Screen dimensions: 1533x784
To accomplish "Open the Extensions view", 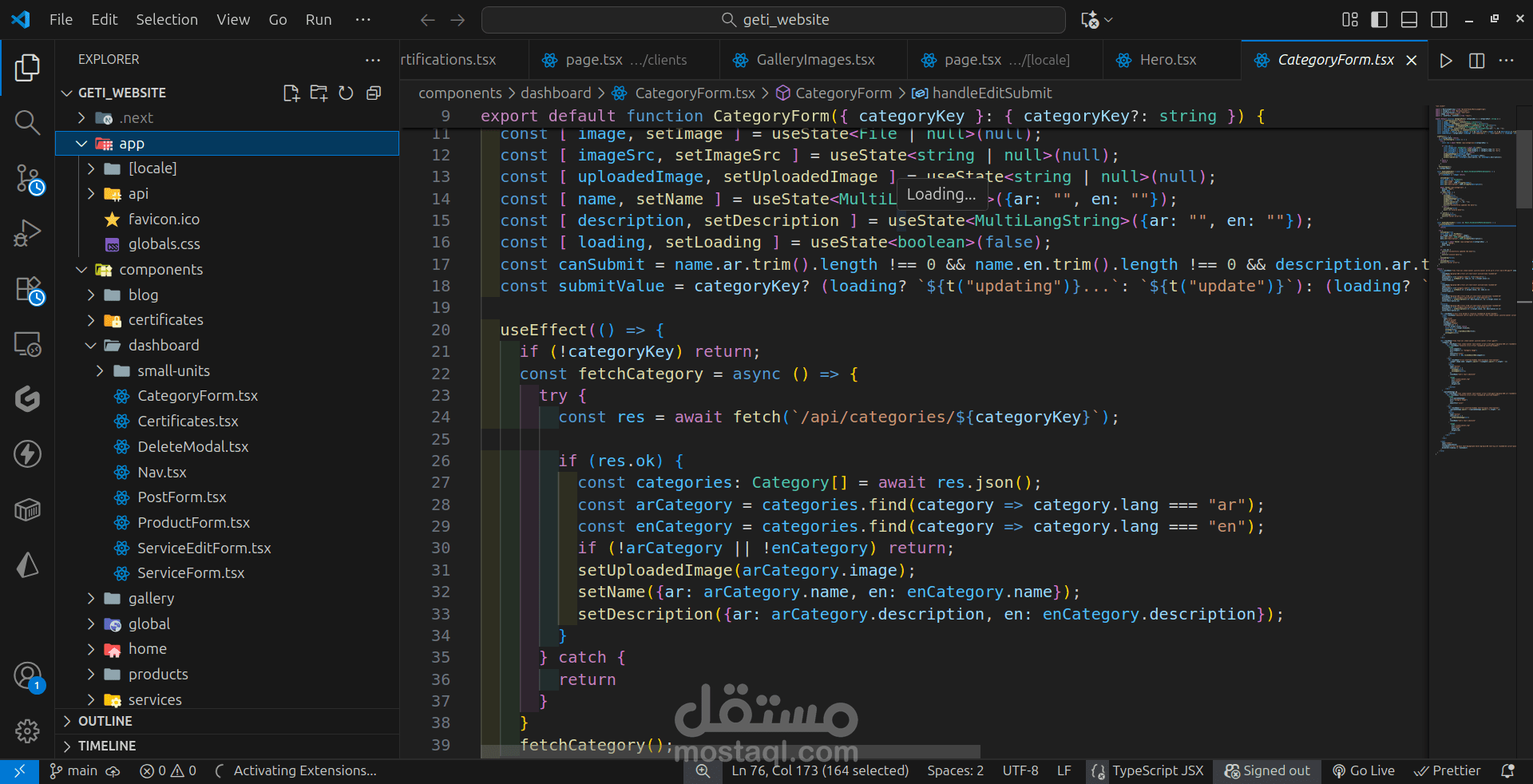I will click(x=29, y=289).
